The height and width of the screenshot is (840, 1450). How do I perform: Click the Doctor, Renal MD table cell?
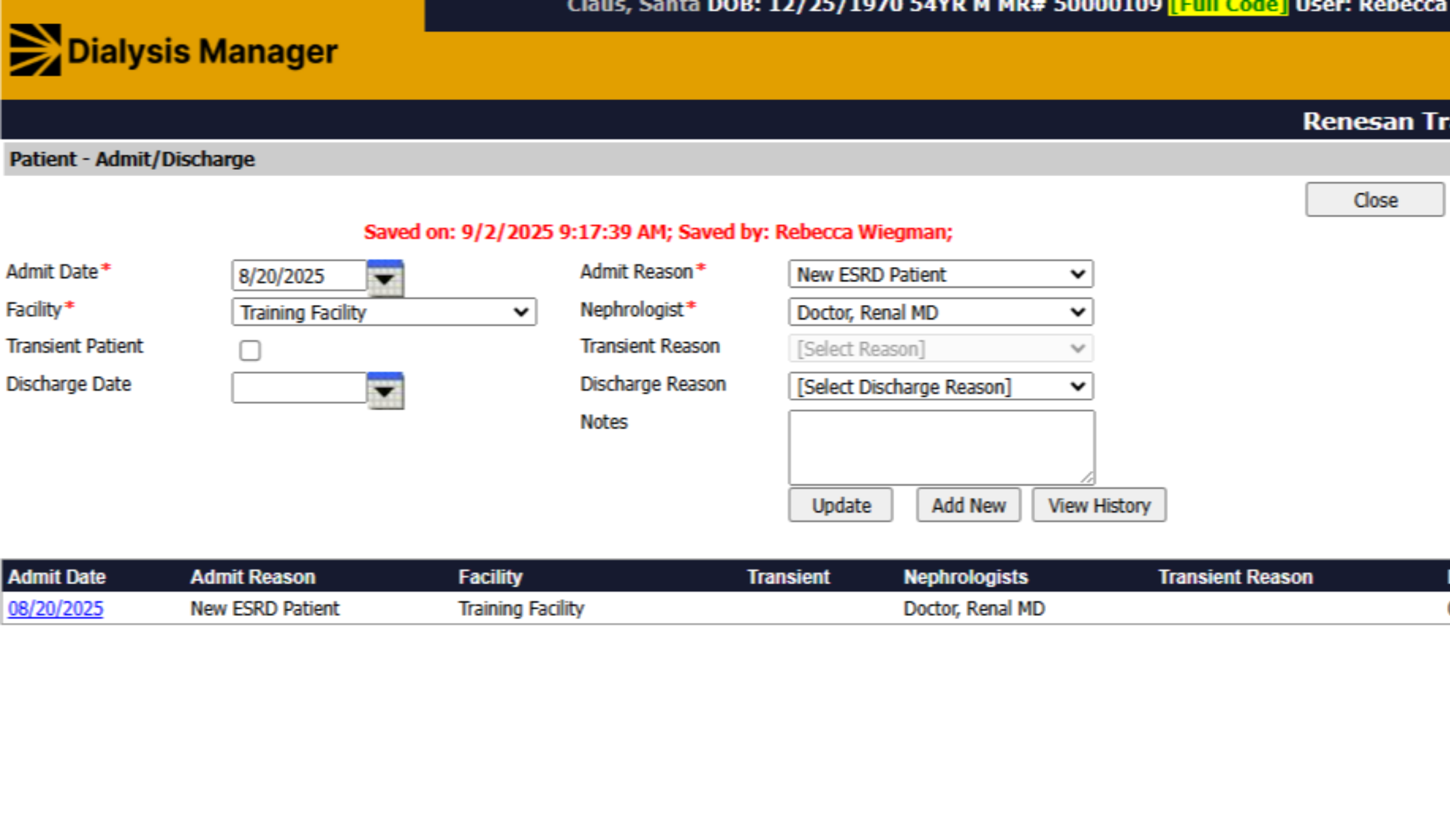click(x=974, y=609)
